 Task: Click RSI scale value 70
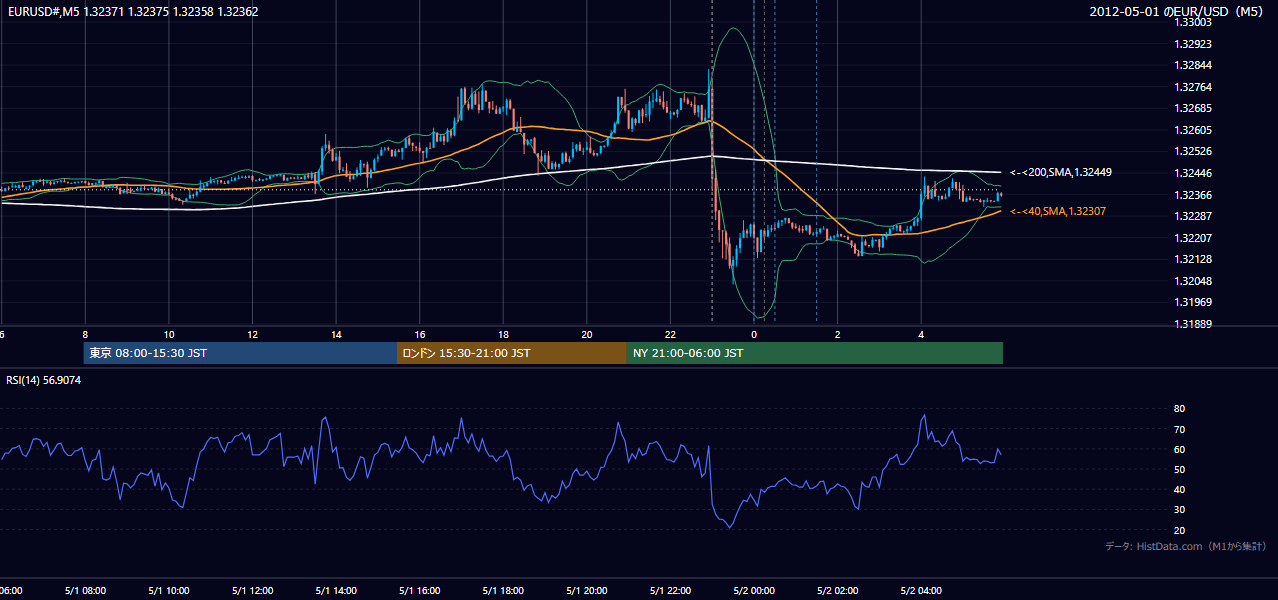pyautogui.click(x=1179, y=429)
